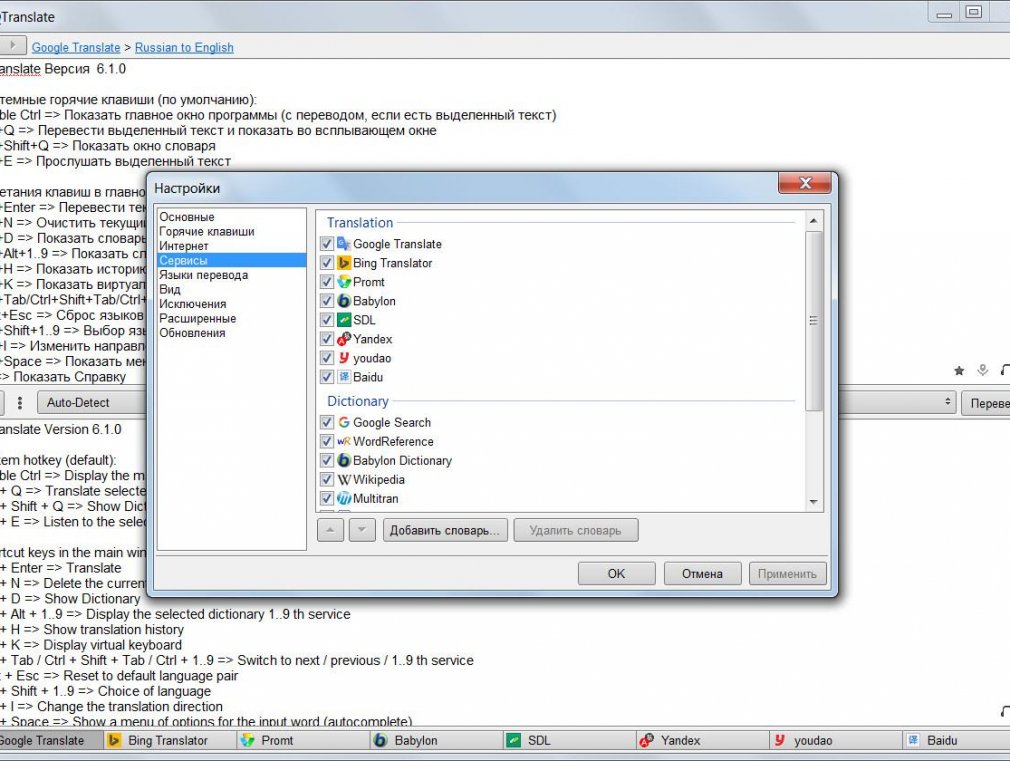Click the youdao service icon in the list
This screenshot has height=761, width=1010.
[x=344, y=358]
